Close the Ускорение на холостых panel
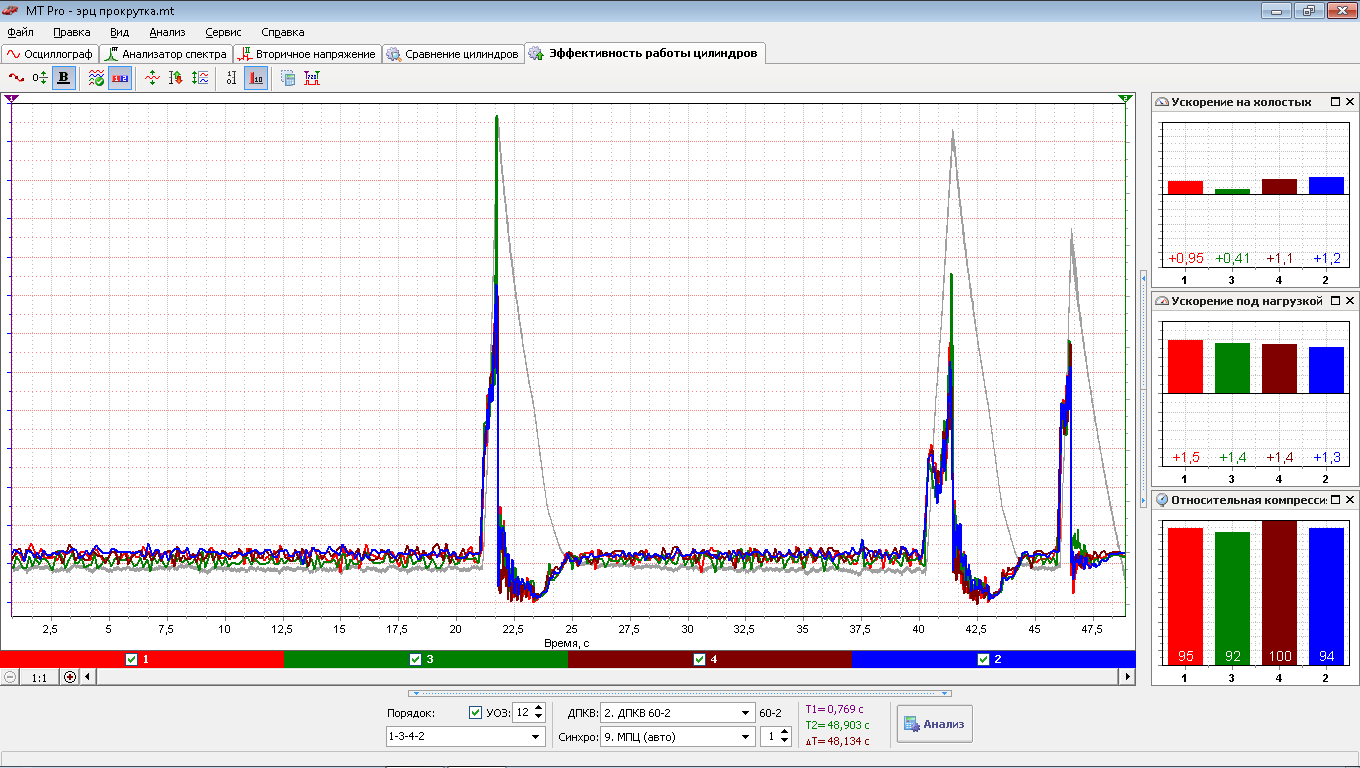The width and height of the screenshot is (1360, 768). pyautogui.click(x=1349, y=102)
